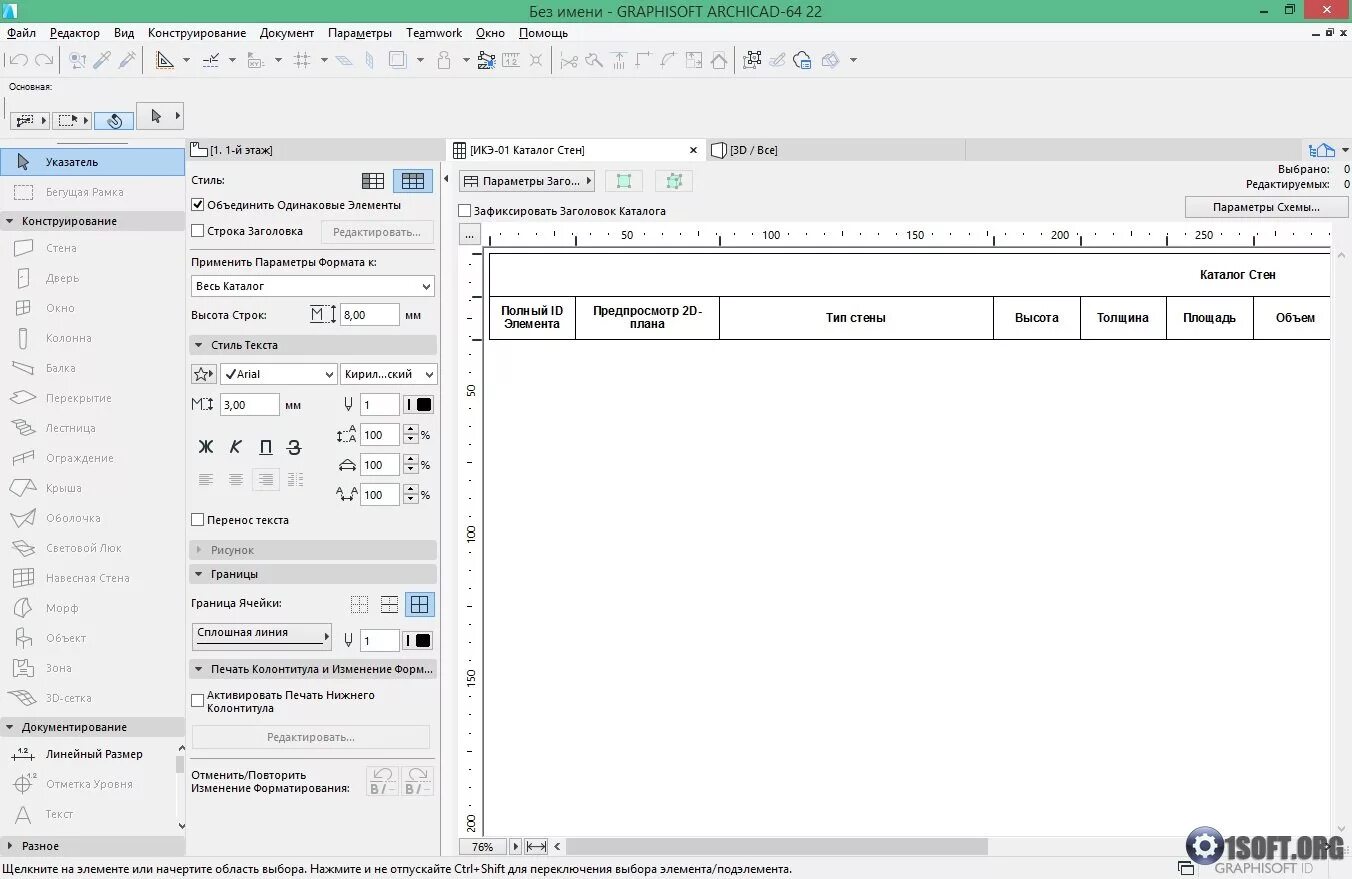Image resolution: width=1352 pixels, height=879 pixels.
Task: Click the Undo arrow in the top toolbar
Action: [x=18, y=60]
